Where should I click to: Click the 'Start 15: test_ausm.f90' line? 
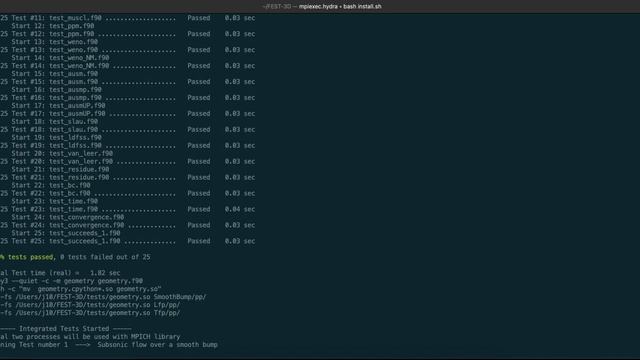[x=55, y=74]
